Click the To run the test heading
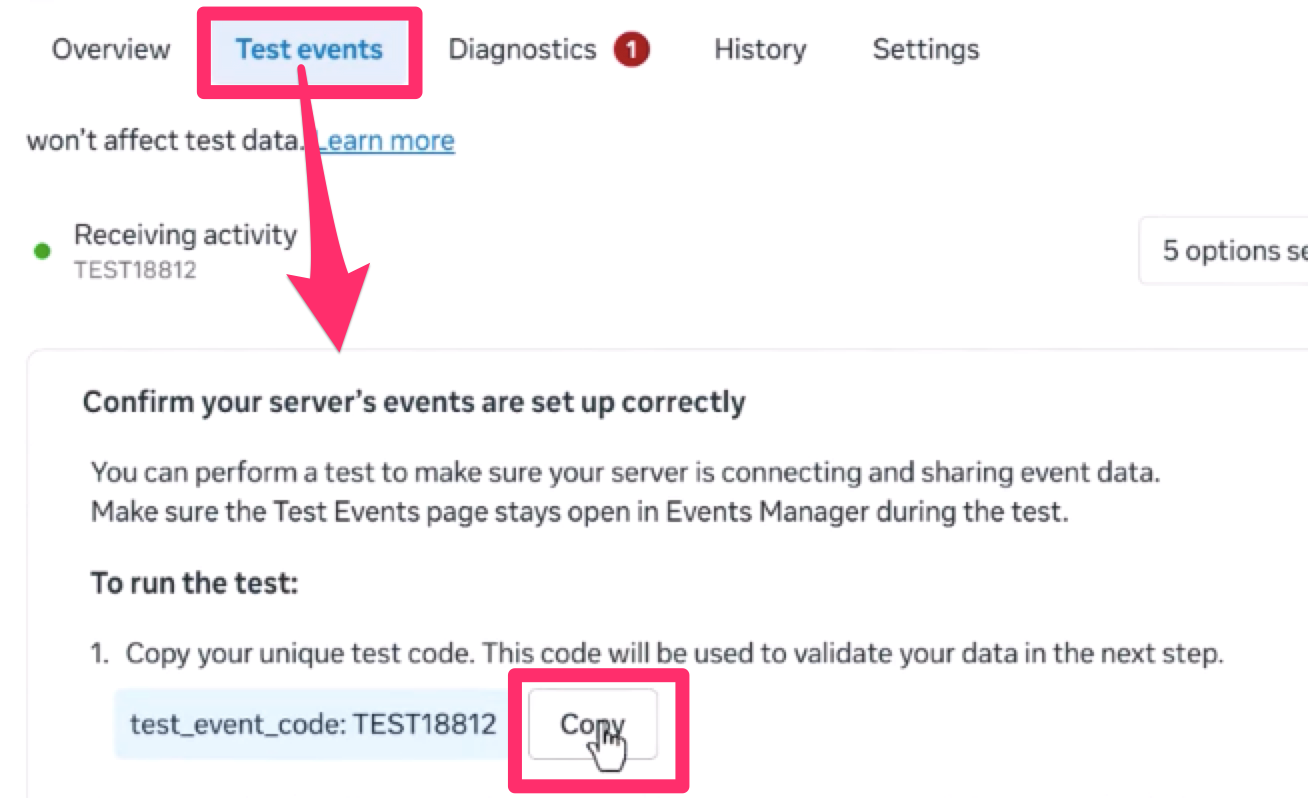 coord(194,583)
